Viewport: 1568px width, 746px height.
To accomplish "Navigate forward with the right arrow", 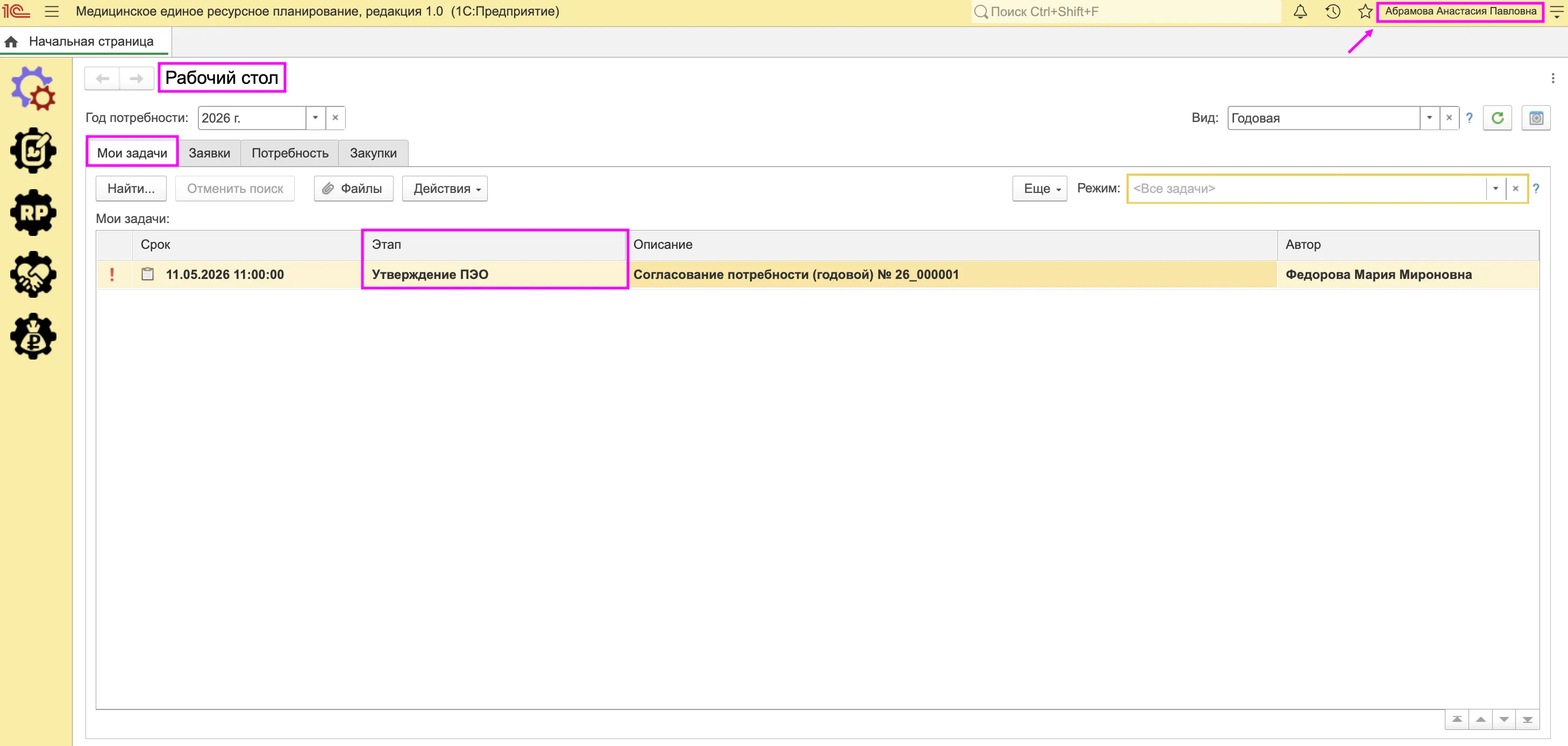I will coord(137,78).
